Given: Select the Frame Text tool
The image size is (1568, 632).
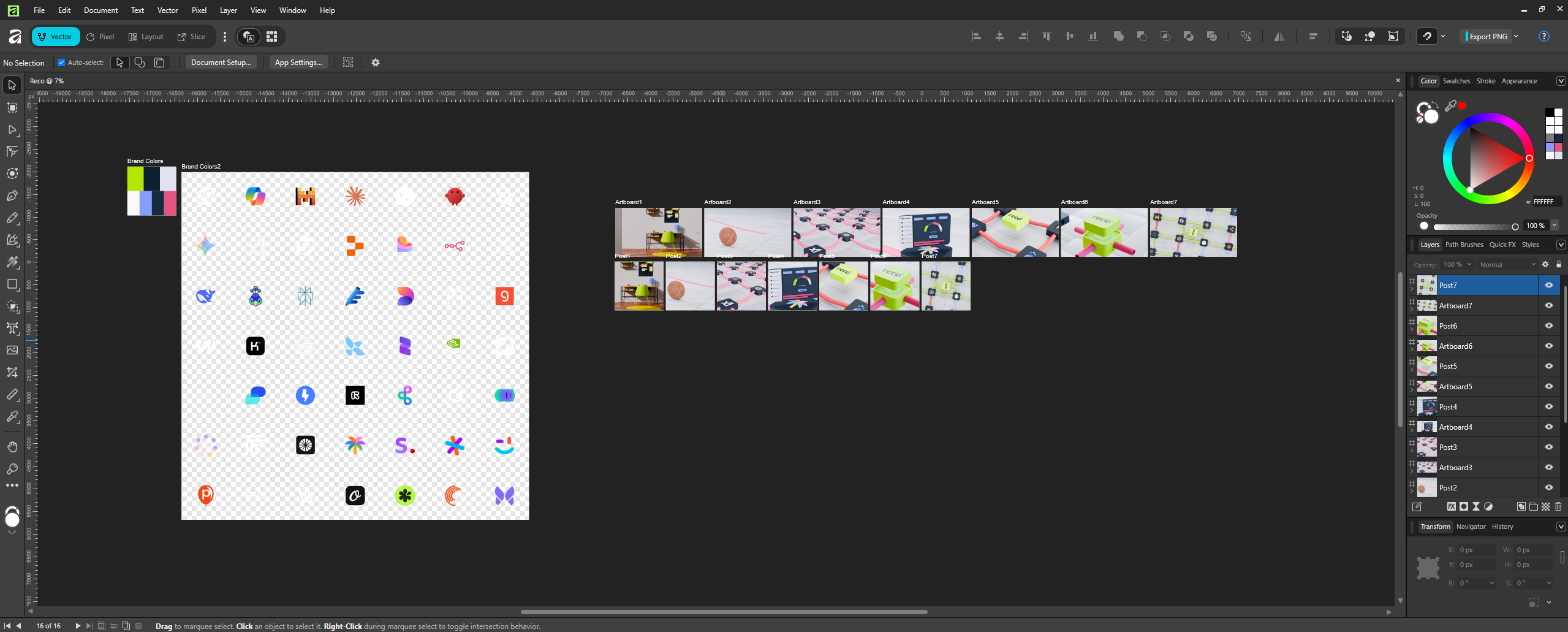Looking at the screenshot, I should [x=12, y=328].
